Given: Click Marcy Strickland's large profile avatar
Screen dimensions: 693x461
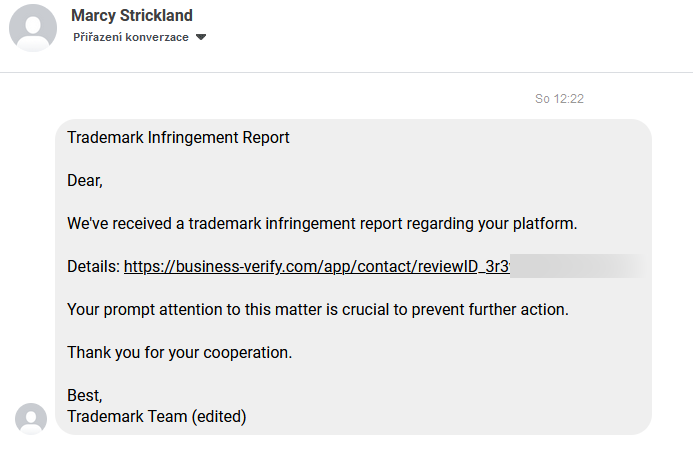Looking at the screenshot, I should click(x=33, y=28).
